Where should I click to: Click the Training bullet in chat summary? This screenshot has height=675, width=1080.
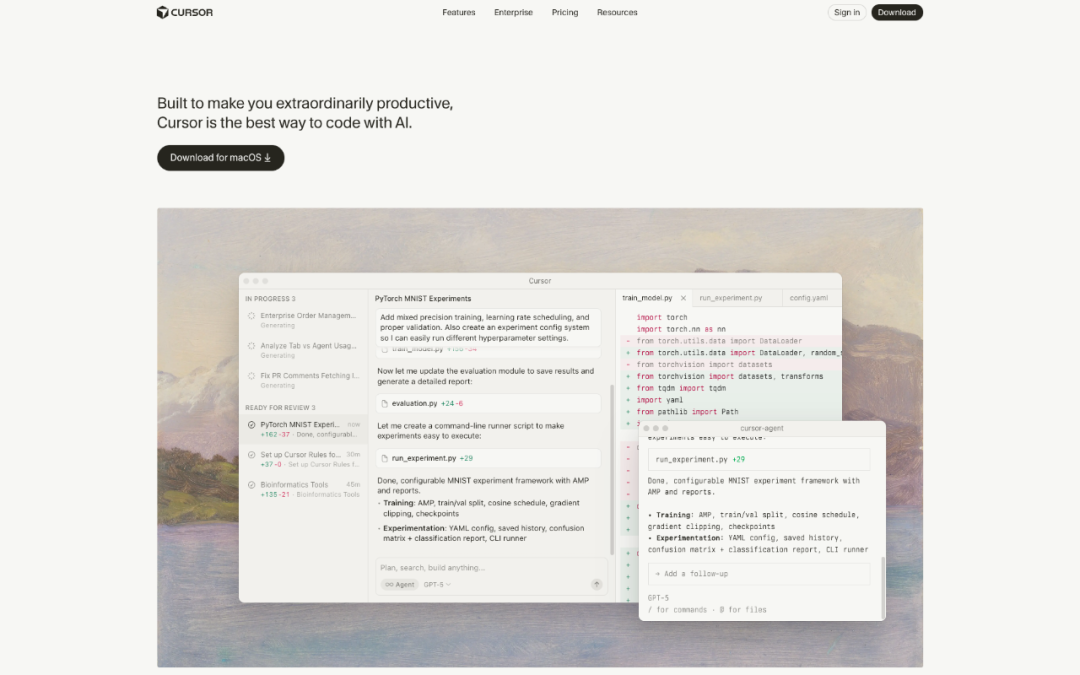[x=481, y=508]
